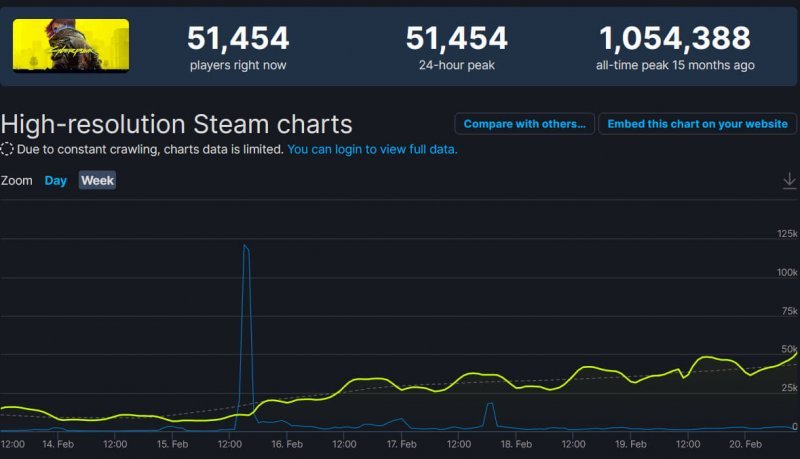Image resolution: width=800 pixels, height=459 pixels.
Task: Click the 16. Feb date label on the axis
Action: 287,443
